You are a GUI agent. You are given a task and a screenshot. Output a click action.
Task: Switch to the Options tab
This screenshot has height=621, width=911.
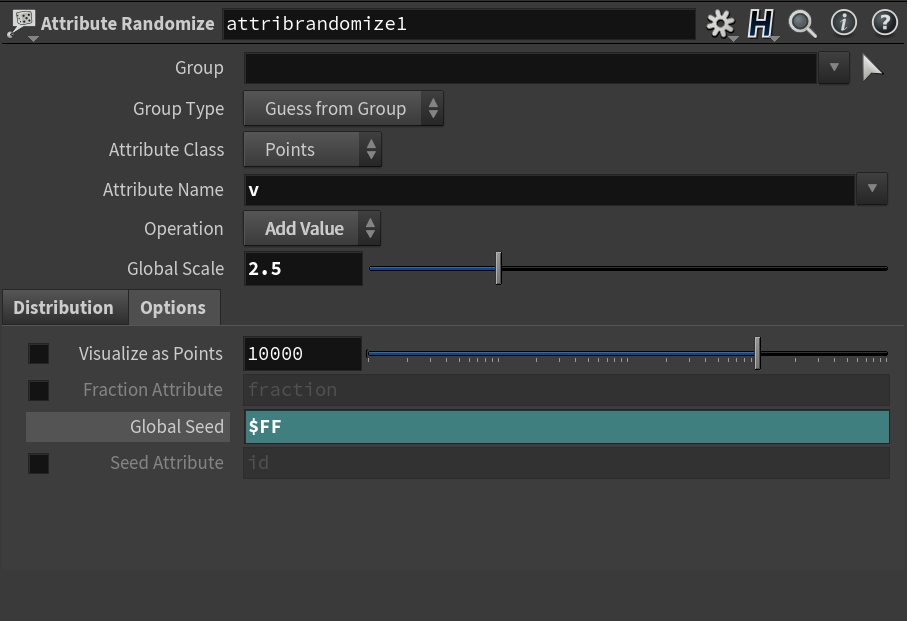click(x=173, y=308)
